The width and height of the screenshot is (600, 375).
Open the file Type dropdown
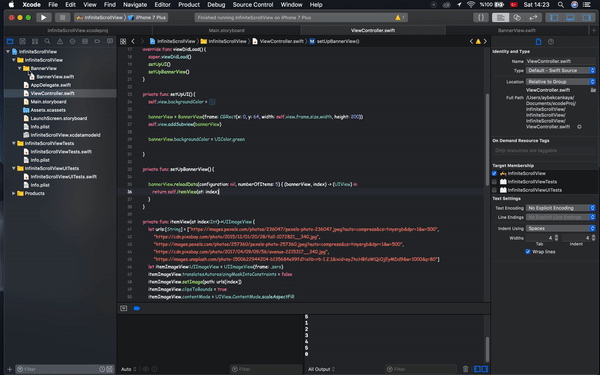[561, 70]
